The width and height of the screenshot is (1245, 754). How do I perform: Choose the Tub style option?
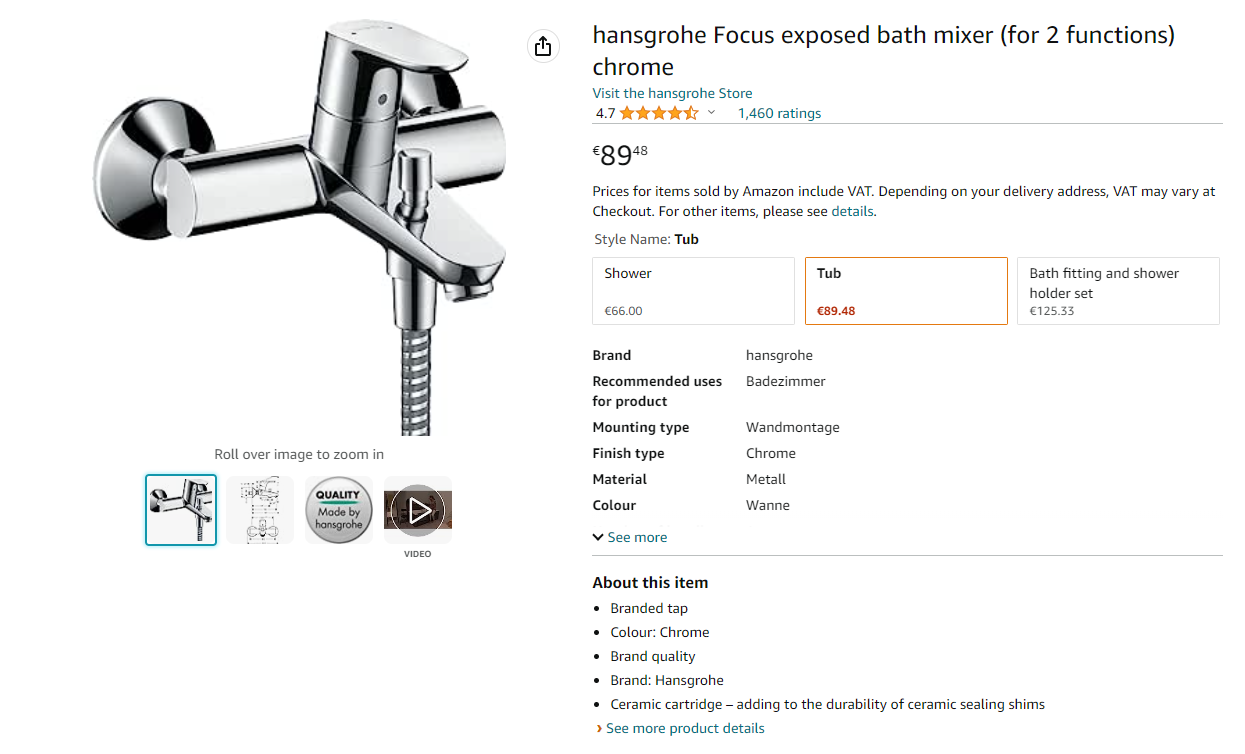coord(906,291)
